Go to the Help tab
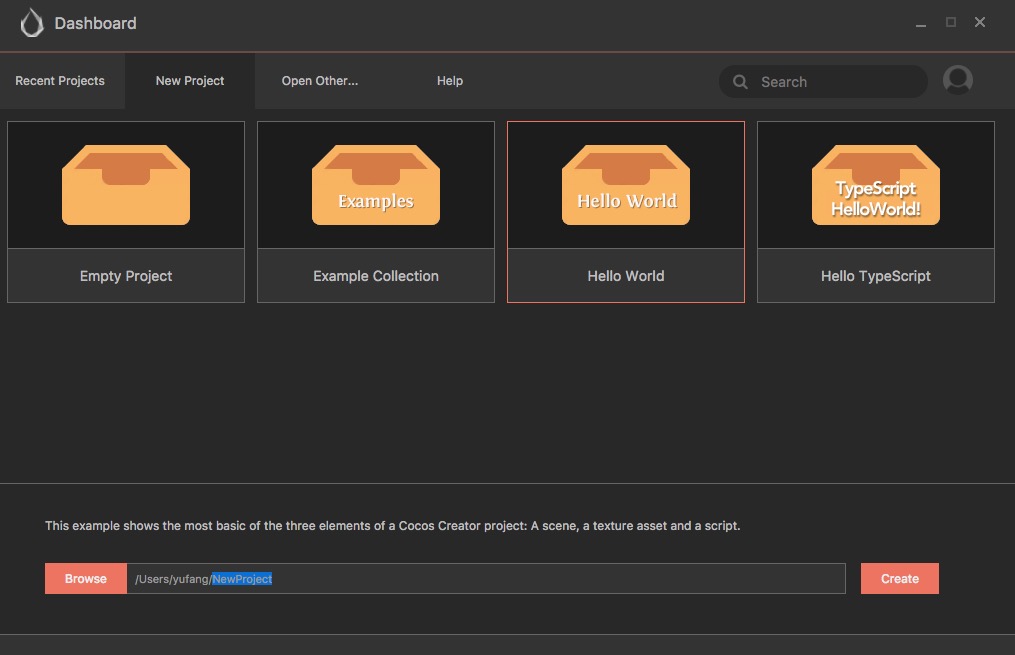This screenshot has height=655, width=1015. pyautogui.click(x=449, y=81)
